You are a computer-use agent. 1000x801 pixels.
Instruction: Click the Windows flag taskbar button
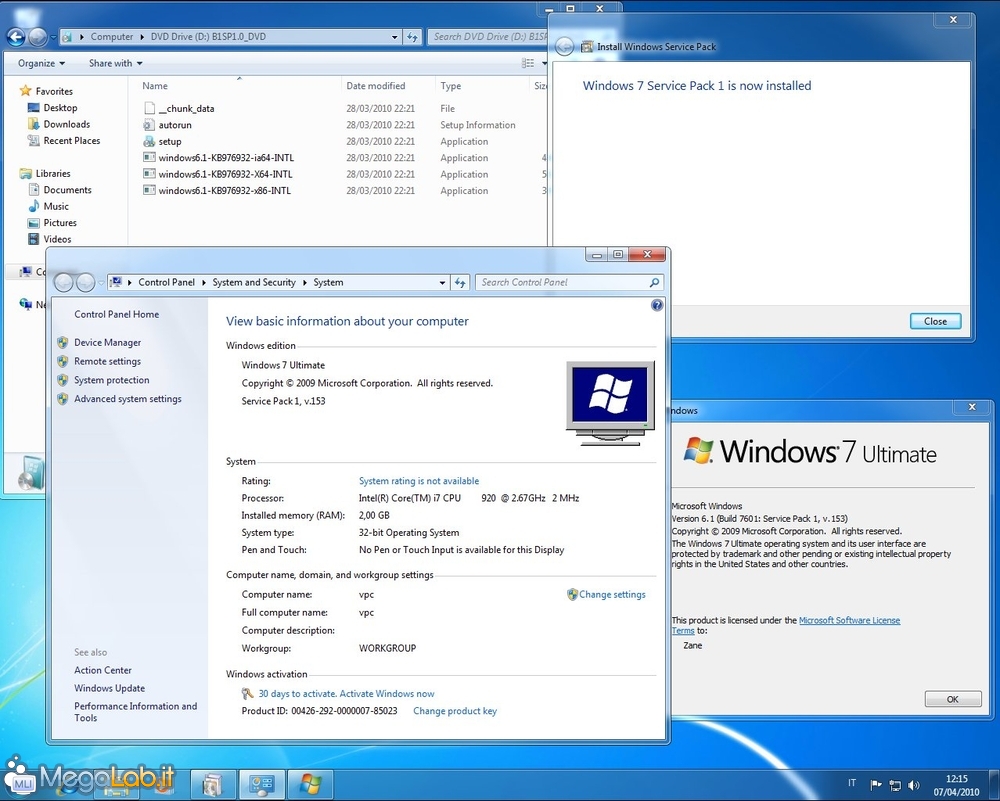pyautogui.click(x=311, y=784)
